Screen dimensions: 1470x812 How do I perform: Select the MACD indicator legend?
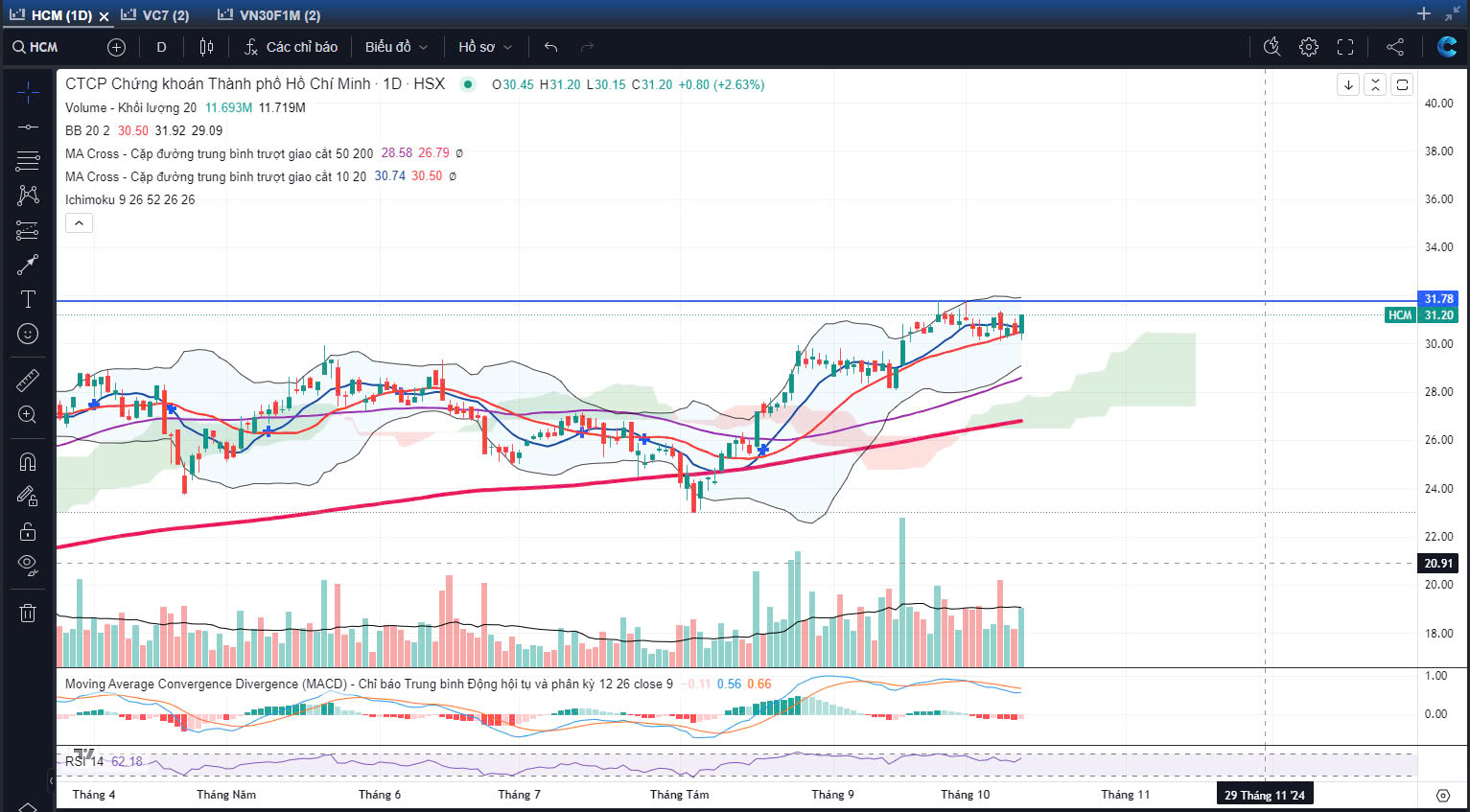(368, 684)
